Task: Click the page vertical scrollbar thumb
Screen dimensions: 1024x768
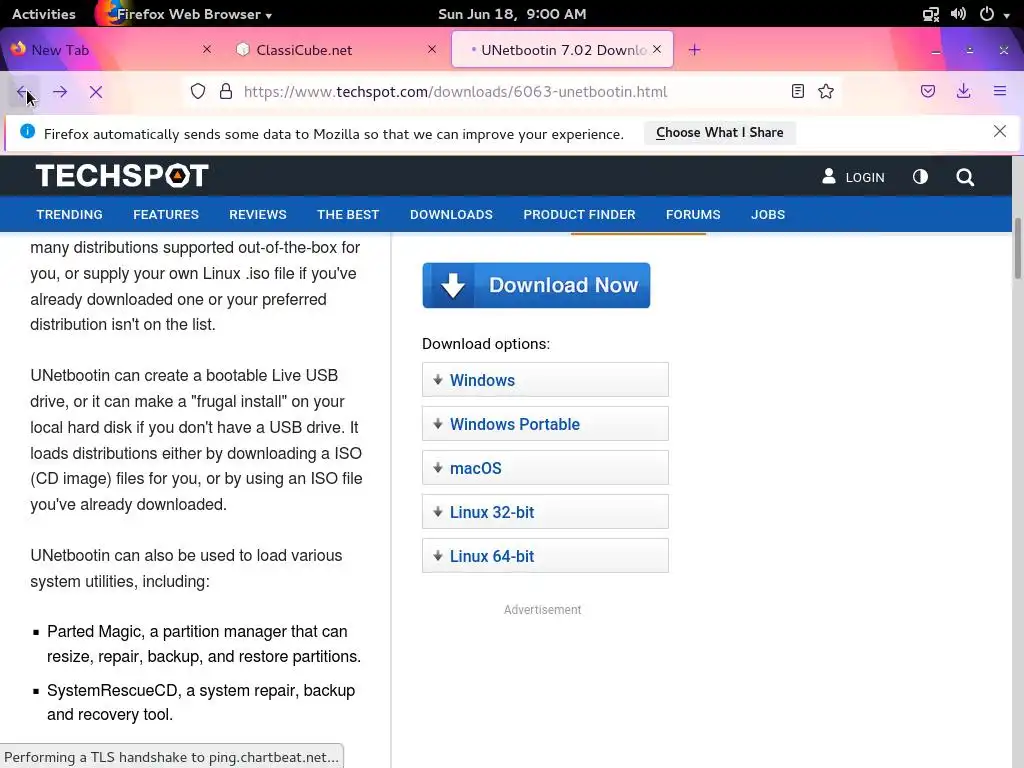Action: point(1017,249)
